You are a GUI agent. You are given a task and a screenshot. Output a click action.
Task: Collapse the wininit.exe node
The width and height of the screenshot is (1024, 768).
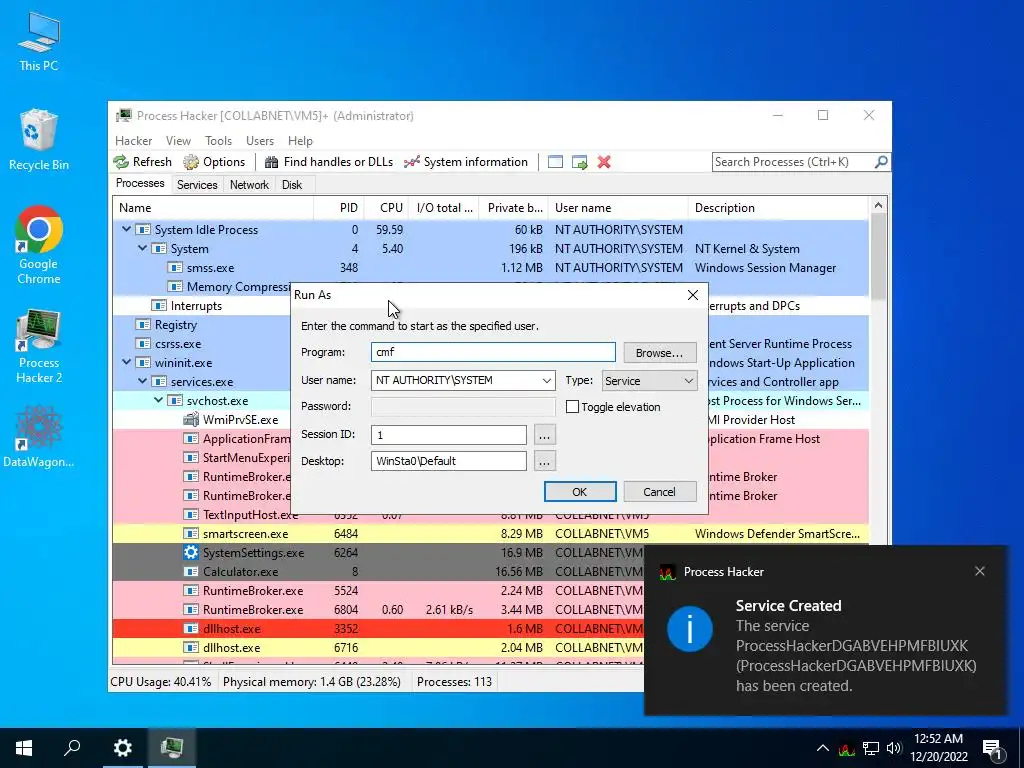point(127,362)
